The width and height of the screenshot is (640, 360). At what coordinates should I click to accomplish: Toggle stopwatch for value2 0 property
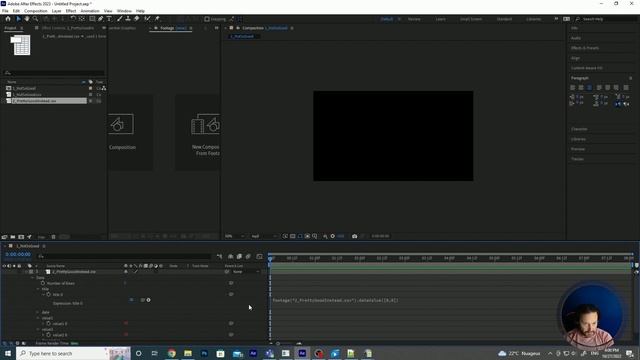pos(49,335)
